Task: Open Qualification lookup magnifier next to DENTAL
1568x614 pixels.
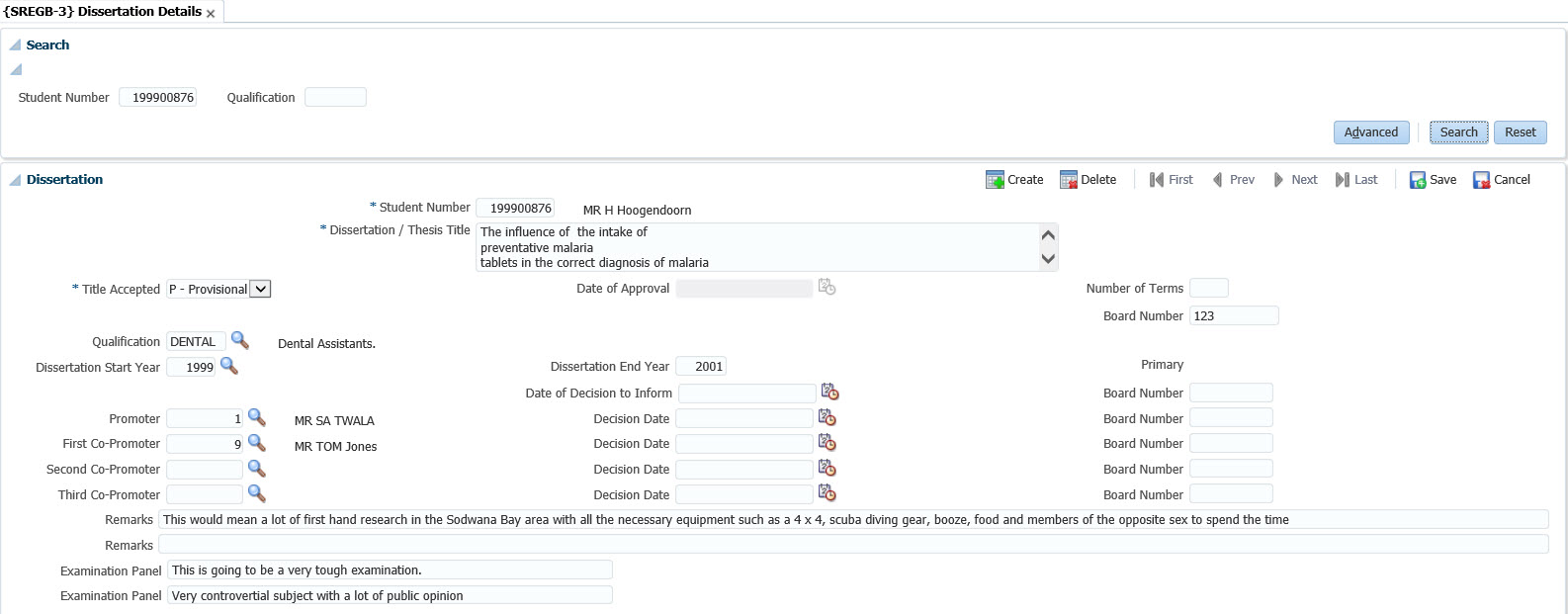Action: [x=239, y=340]
